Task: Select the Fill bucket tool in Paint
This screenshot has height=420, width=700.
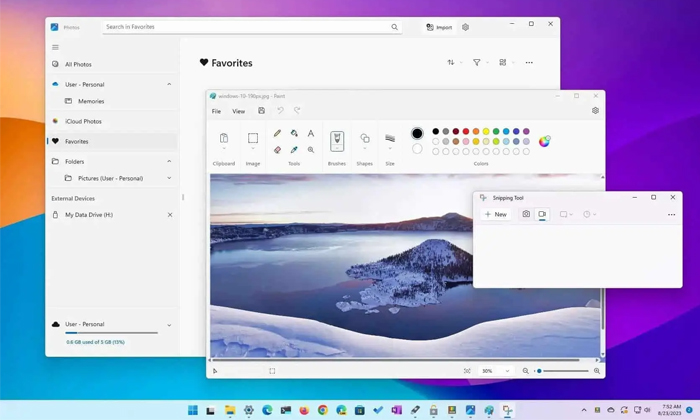Action: pos(294,133)
